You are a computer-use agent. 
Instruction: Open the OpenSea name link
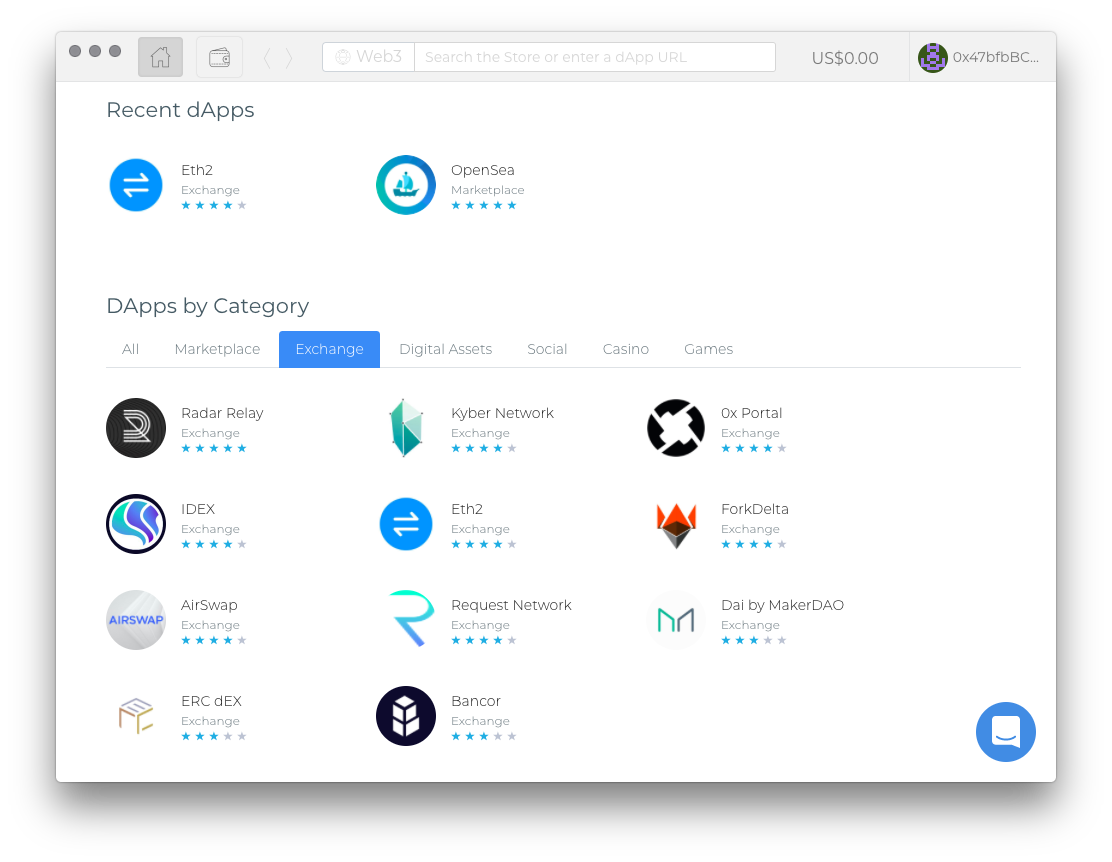point(482,170)
